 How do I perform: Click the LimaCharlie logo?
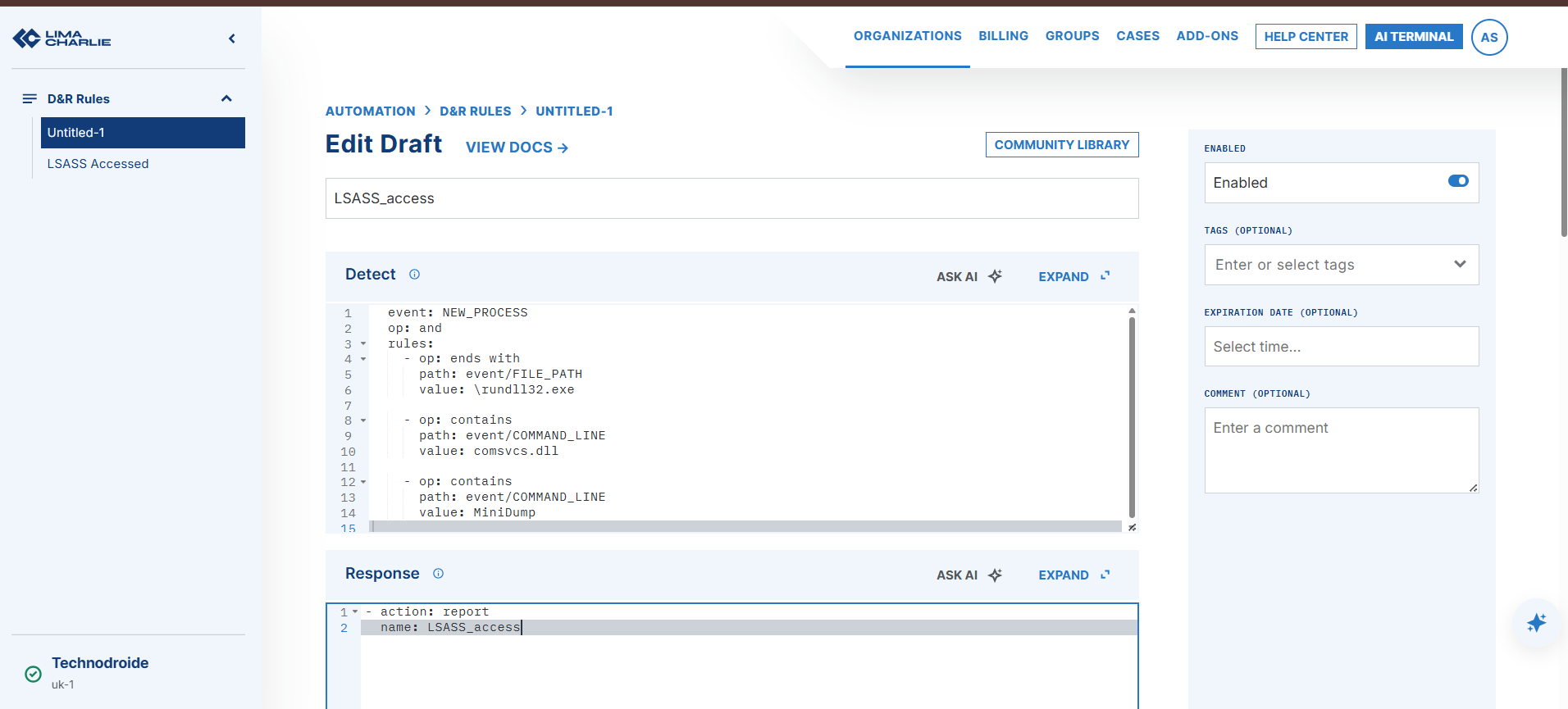tap(62, 38)
